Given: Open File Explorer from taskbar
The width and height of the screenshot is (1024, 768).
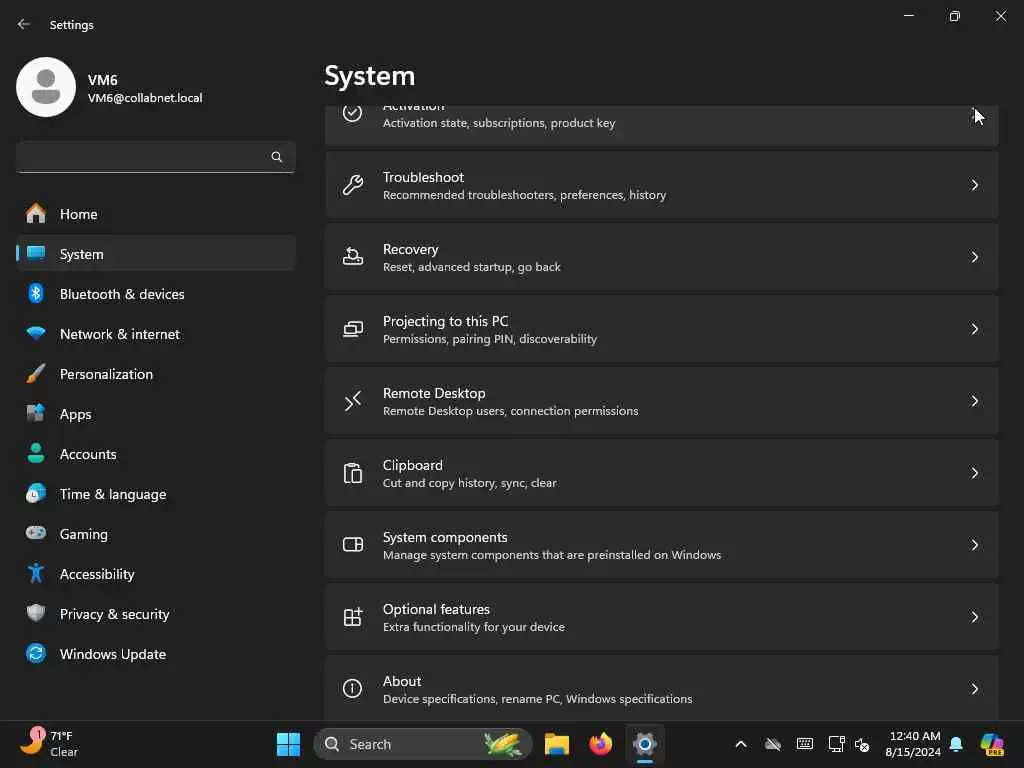Looking at the screenshot, I should tap(556, 744).
